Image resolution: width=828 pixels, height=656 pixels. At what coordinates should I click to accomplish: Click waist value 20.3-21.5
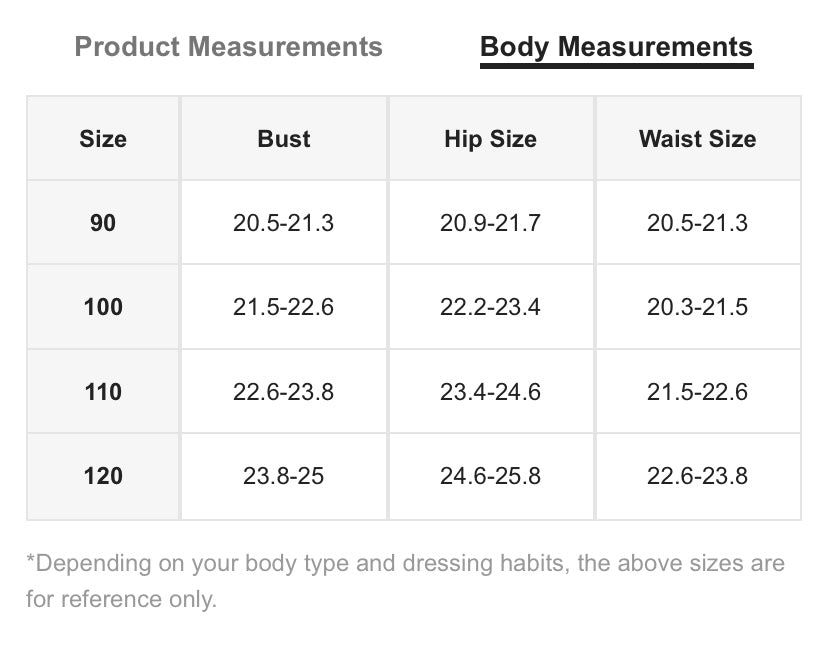[698, 307]
